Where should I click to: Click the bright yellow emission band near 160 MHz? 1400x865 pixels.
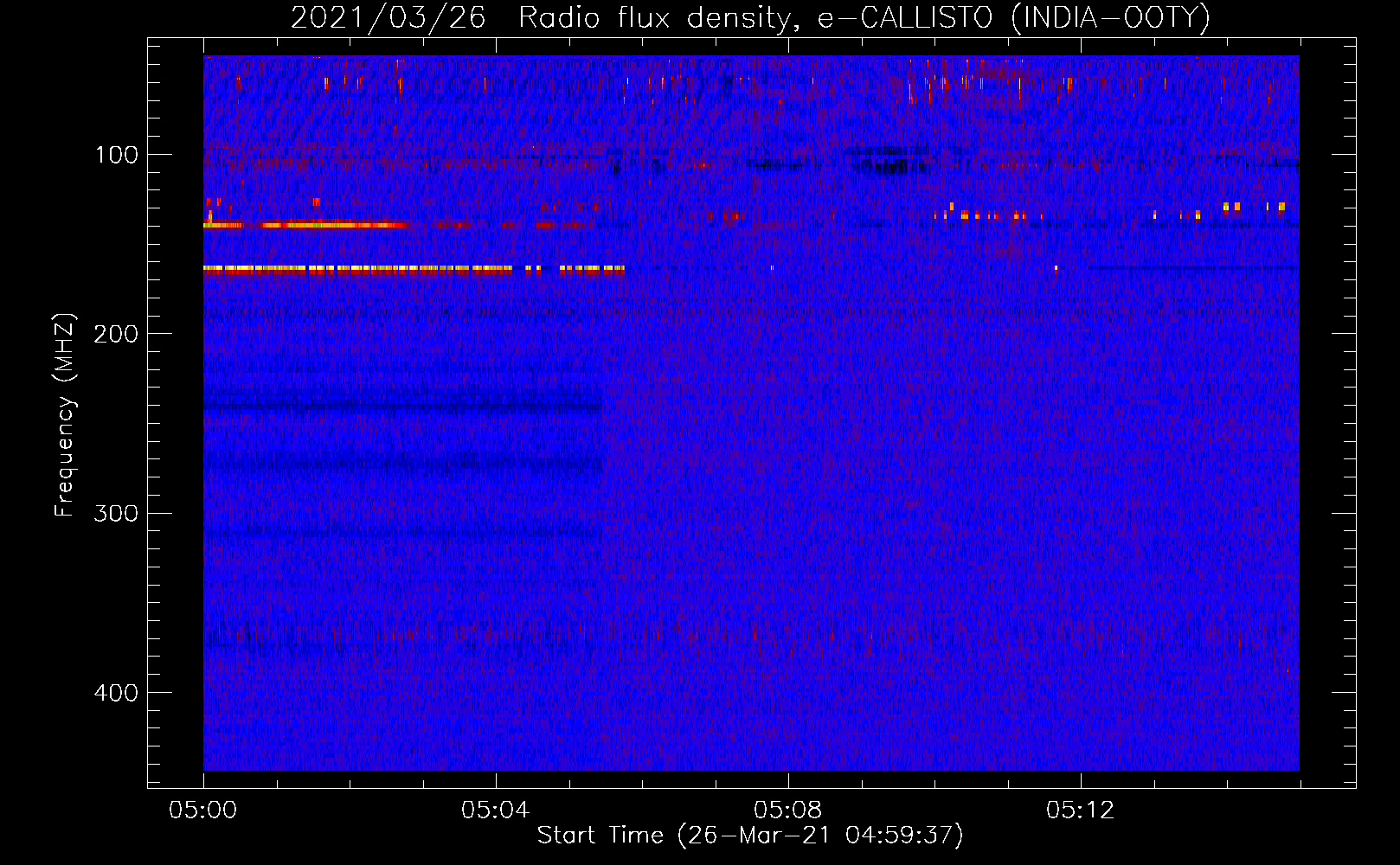tap(414, 269)
